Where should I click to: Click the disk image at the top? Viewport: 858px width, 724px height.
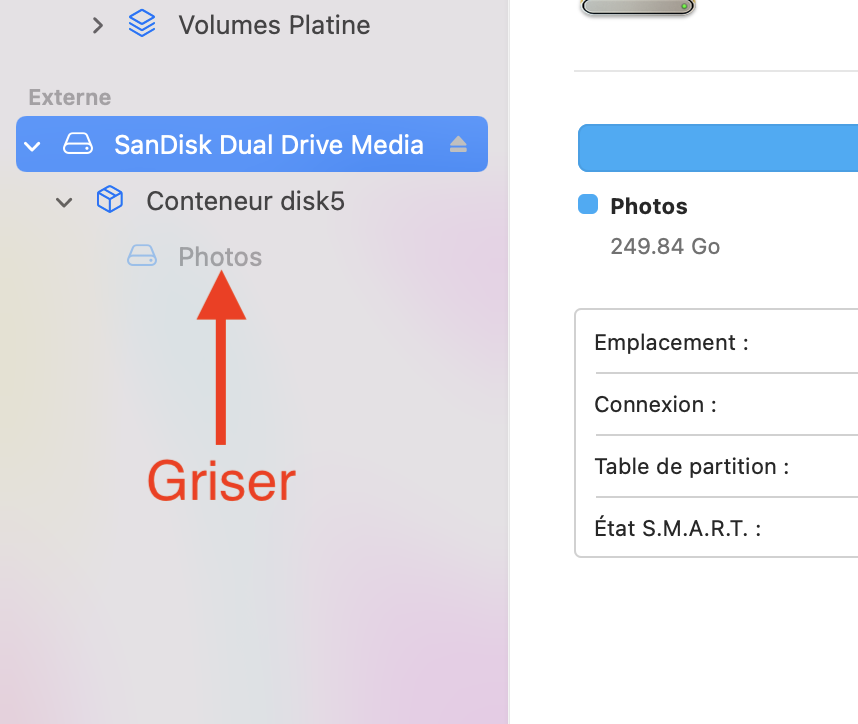click(637, 6)
